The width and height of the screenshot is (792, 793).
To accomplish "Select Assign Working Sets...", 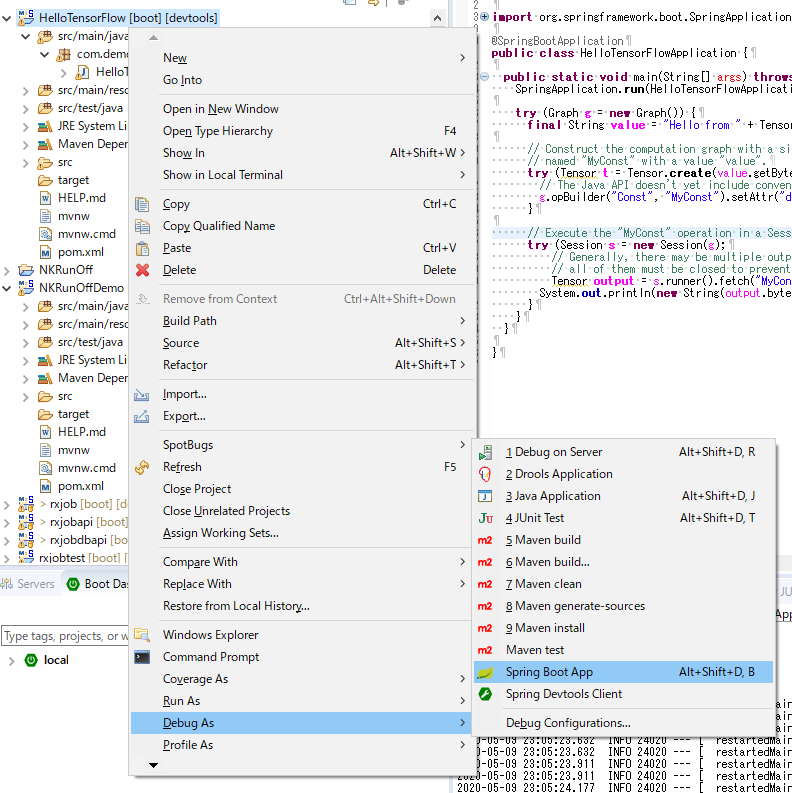I will point(302,533).
